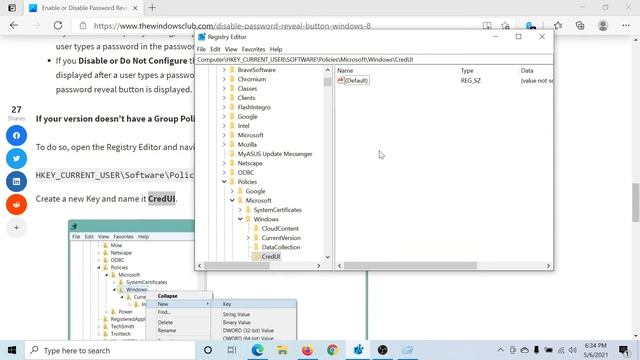Screen dimensions: 640x360
Task: Collapse the Windows key
Action: [x=240, y=219]
